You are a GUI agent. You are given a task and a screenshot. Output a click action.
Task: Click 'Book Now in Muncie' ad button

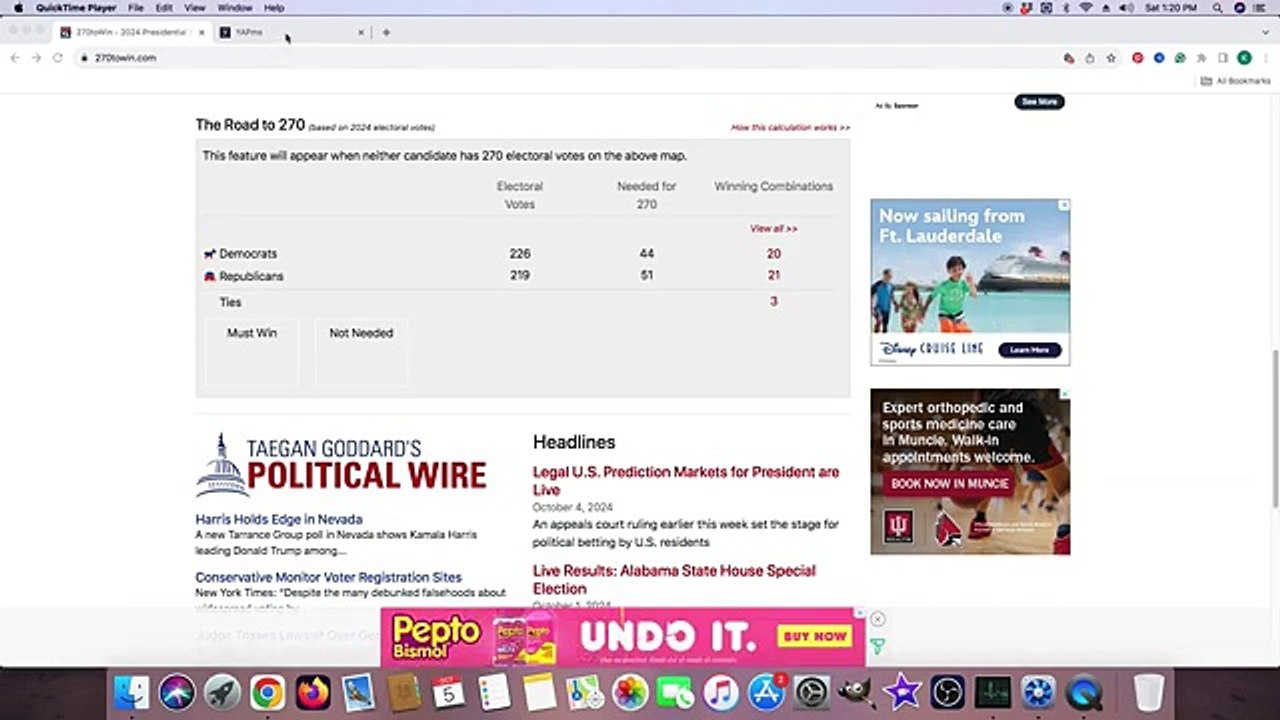(949, 484)
